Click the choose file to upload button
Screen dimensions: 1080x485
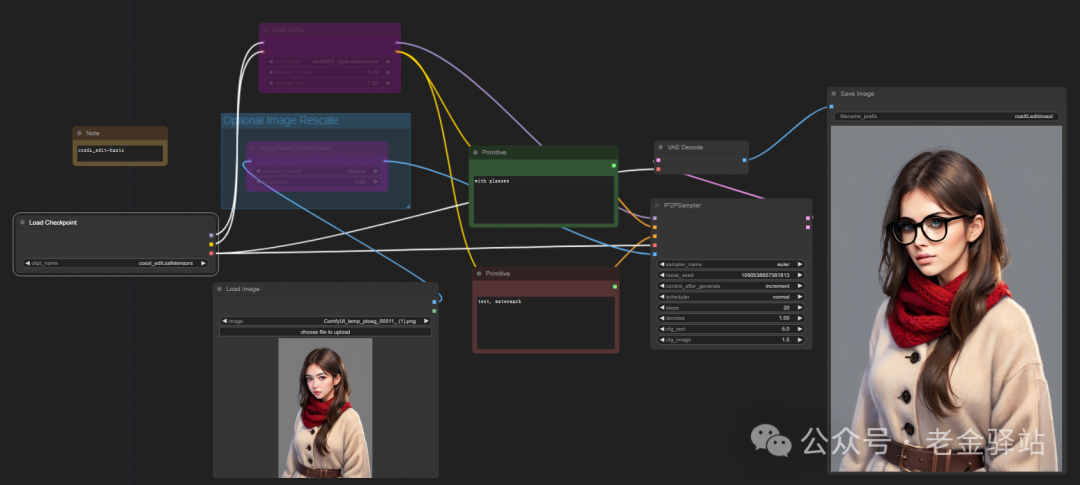click(325, 331)
